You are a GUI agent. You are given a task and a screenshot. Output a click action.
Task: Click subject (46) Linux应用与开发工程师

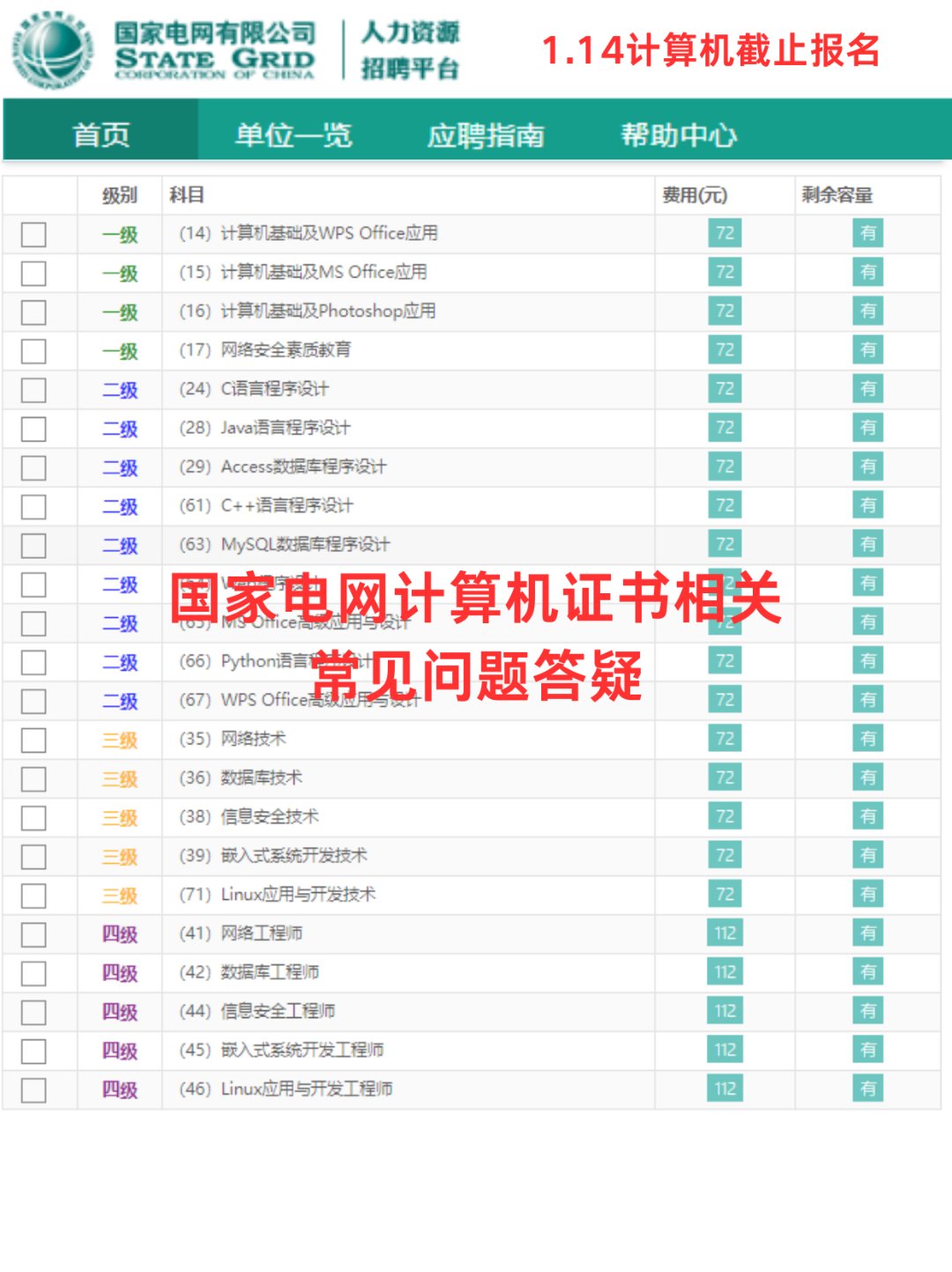coord(286,1089)
